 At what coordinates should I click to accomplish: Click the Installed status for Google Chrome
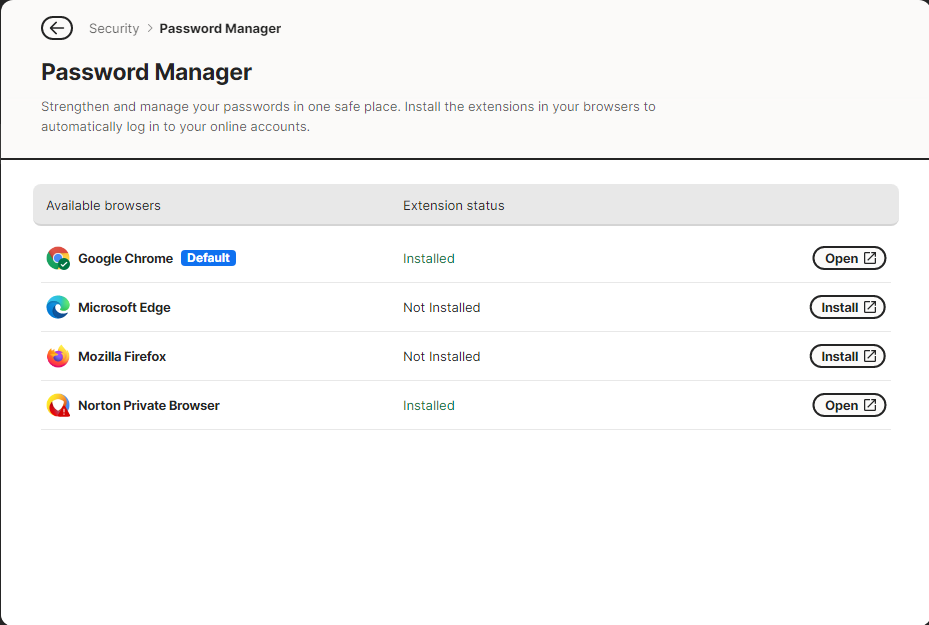(x=428, y=258)
